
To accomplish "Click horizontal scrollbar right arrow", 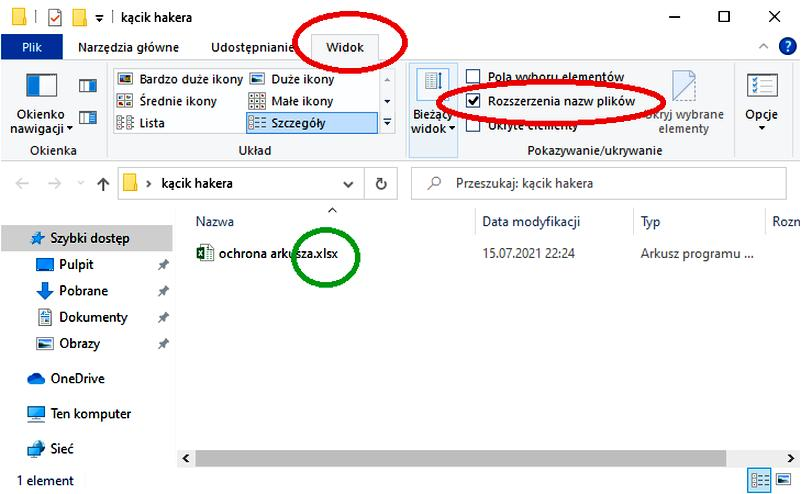I will (x=790, y=458).
